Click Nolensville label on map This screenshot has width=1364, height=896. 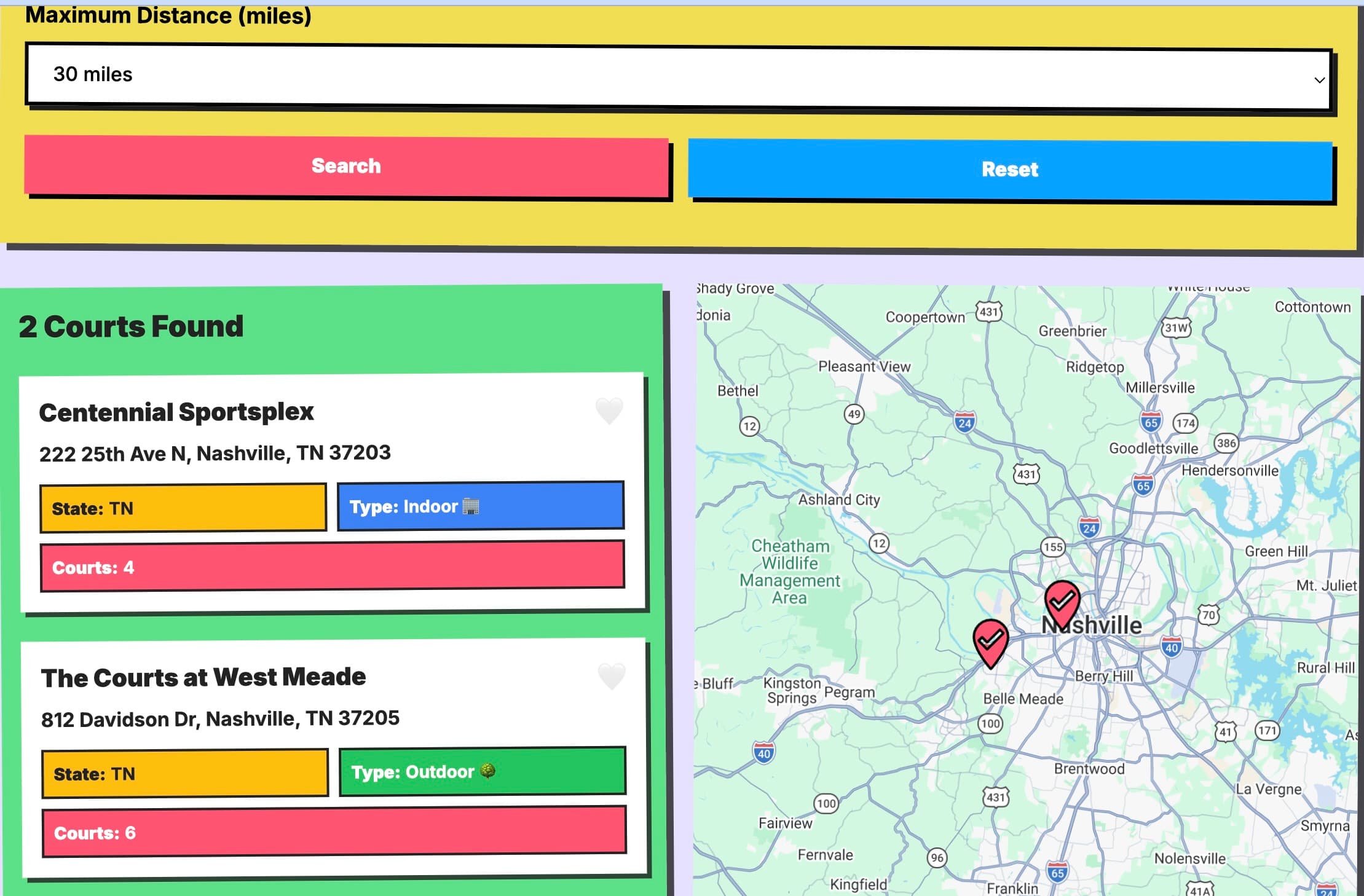[x=1189, y=859]
